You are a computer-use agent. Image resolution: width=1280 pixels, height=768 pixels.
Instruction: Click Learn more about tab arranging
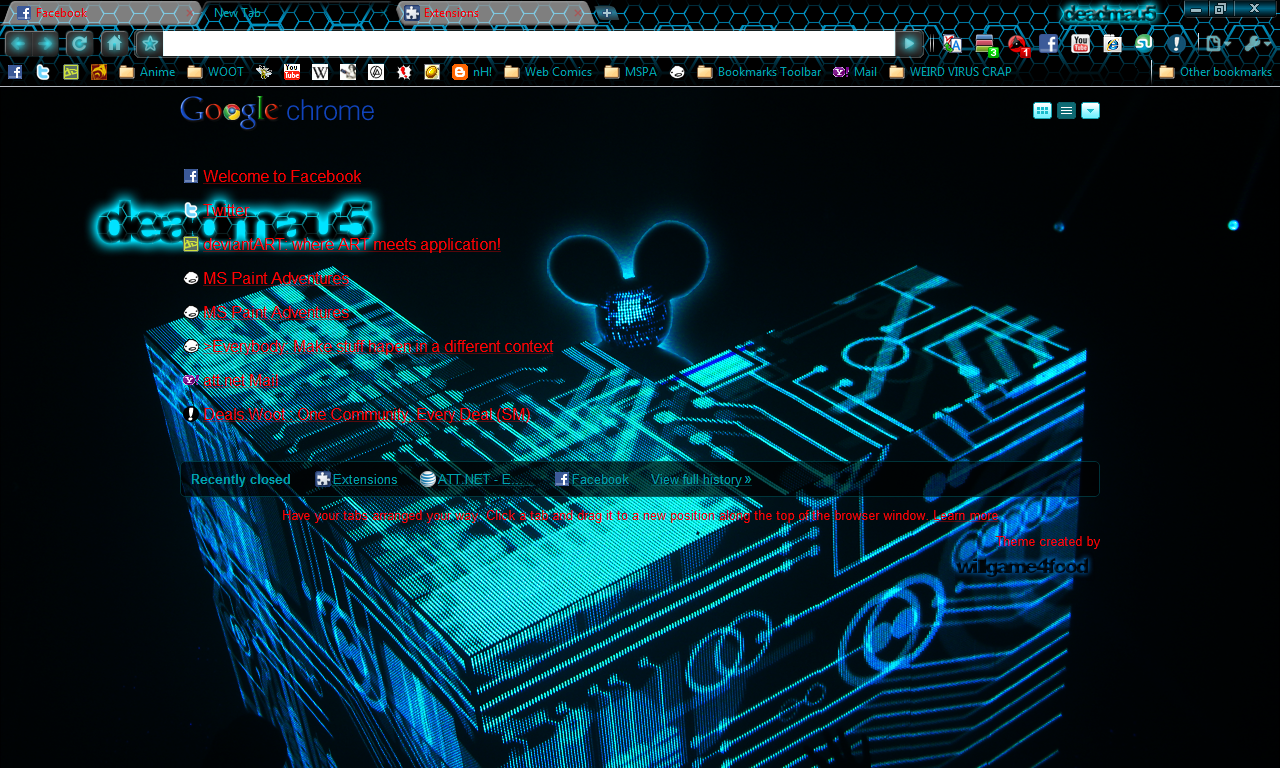(x=966, y=516)
